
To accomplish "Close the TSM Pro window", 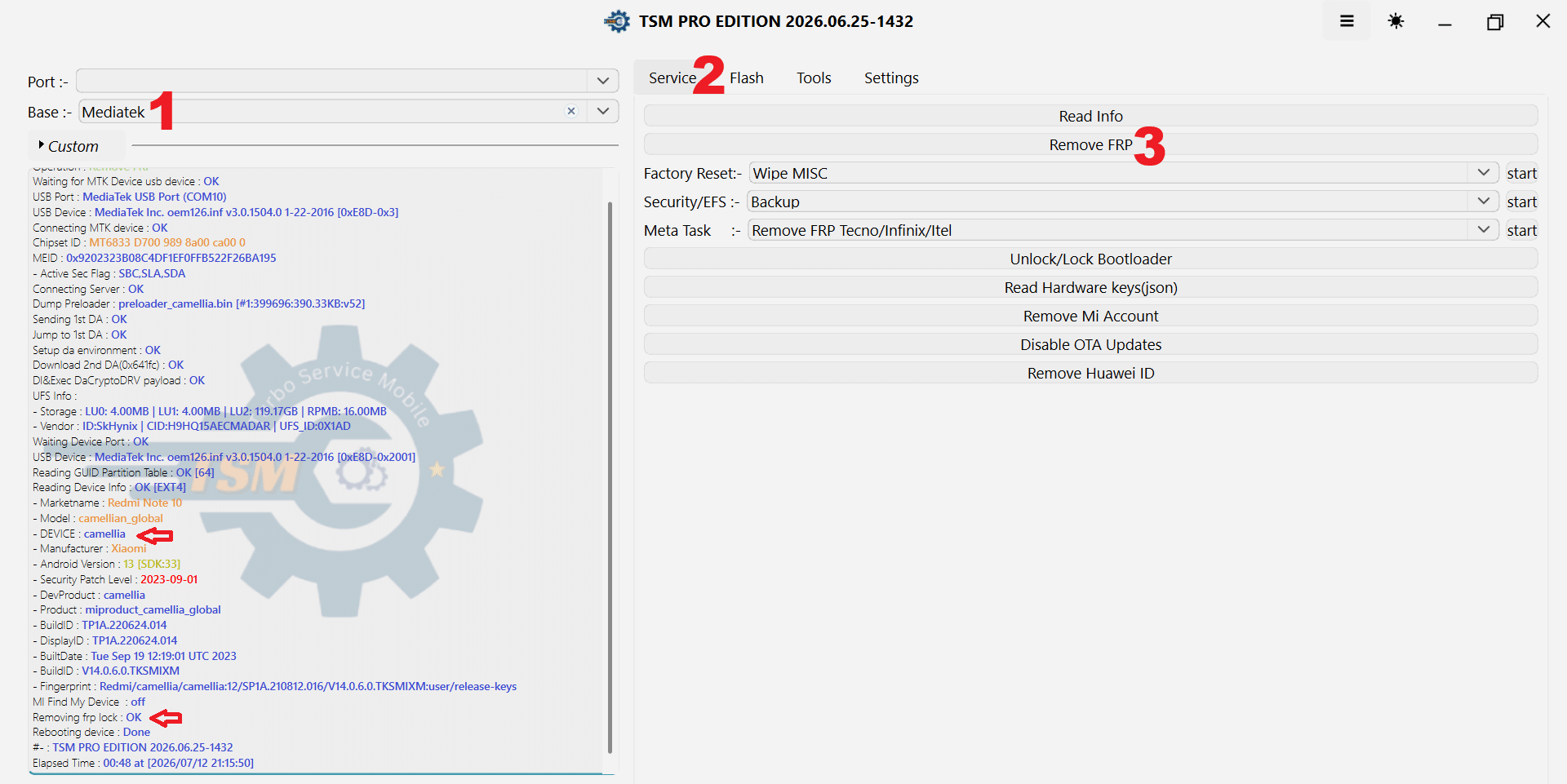I will coord(1543,21).
